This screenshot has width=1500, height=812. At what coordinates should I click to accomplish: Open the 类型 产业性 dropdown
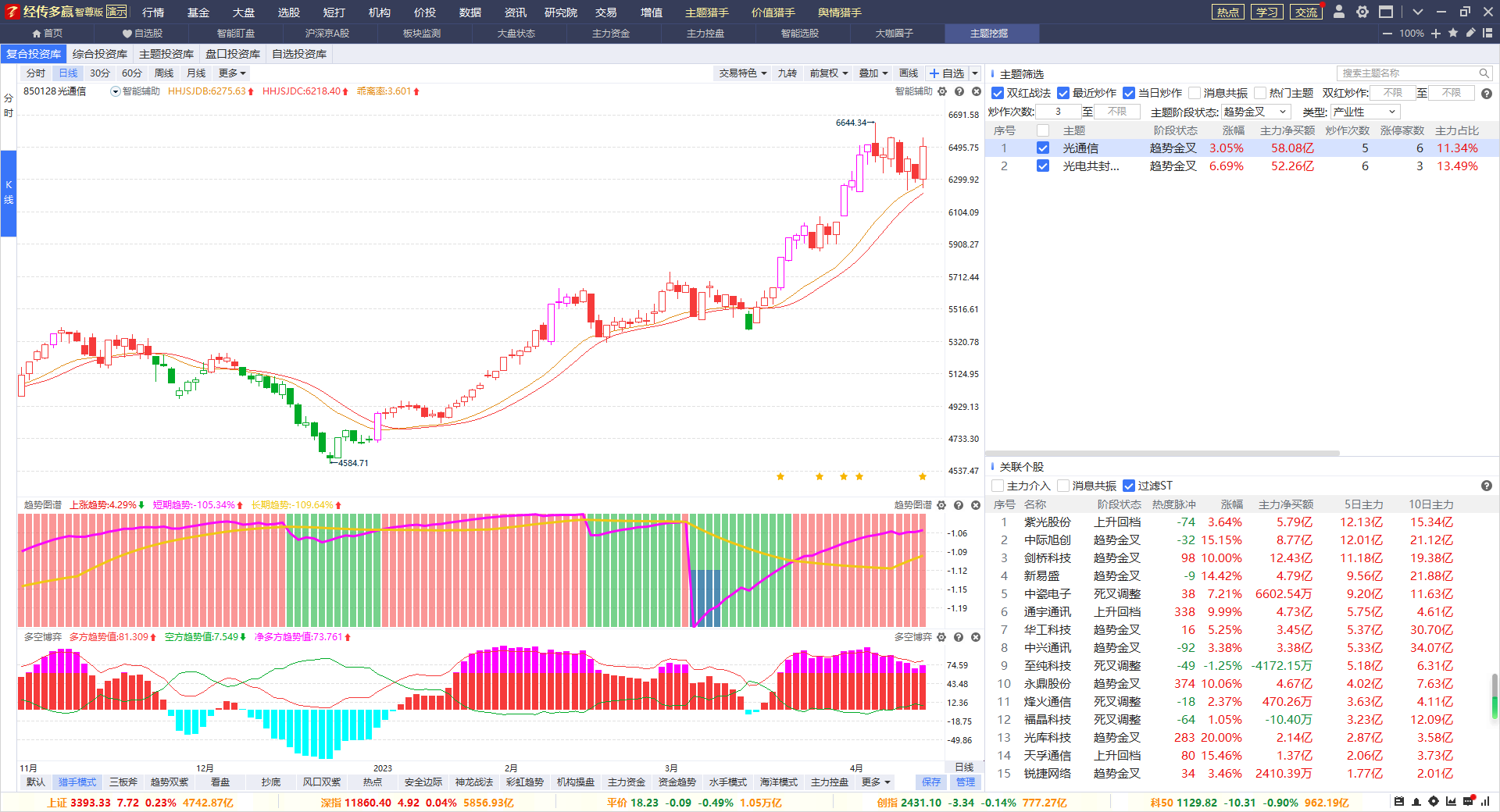click(x=1365, y=112)
